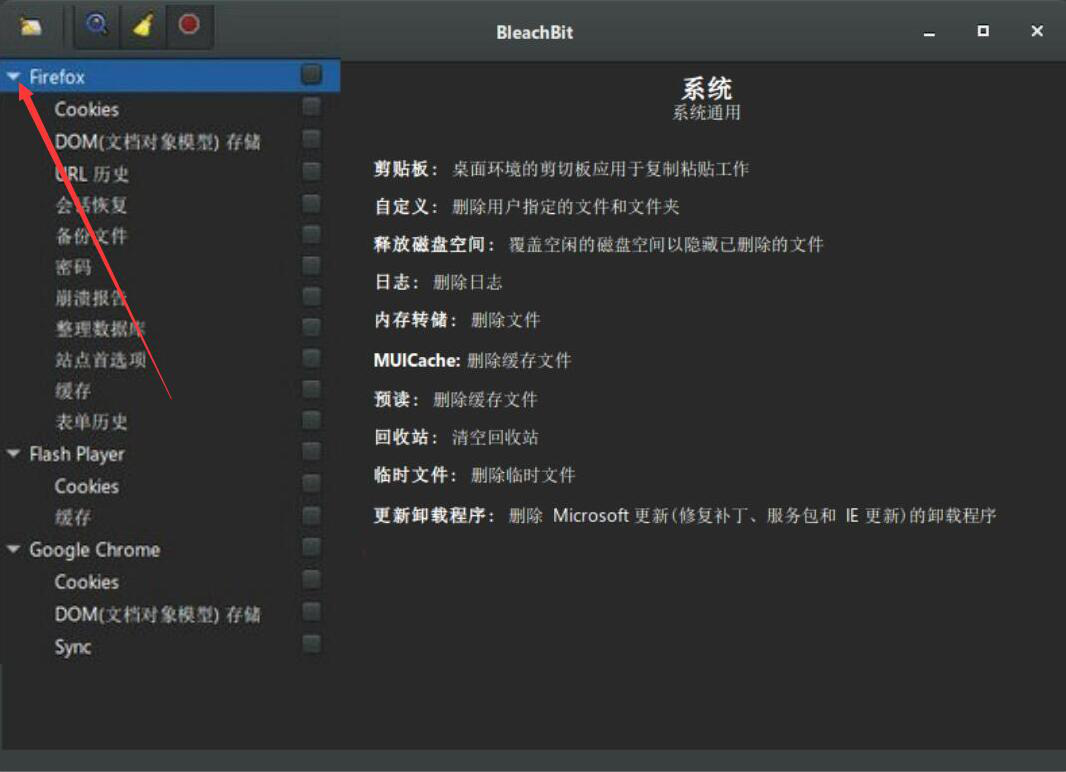Tick the 备份文件 checkbox

pos(311,234)
